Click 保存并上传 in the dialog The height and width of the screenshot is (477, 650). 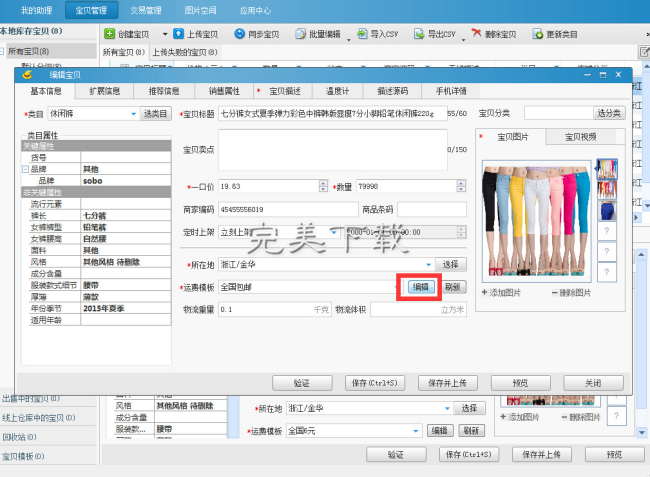click(x=447, y=383)
